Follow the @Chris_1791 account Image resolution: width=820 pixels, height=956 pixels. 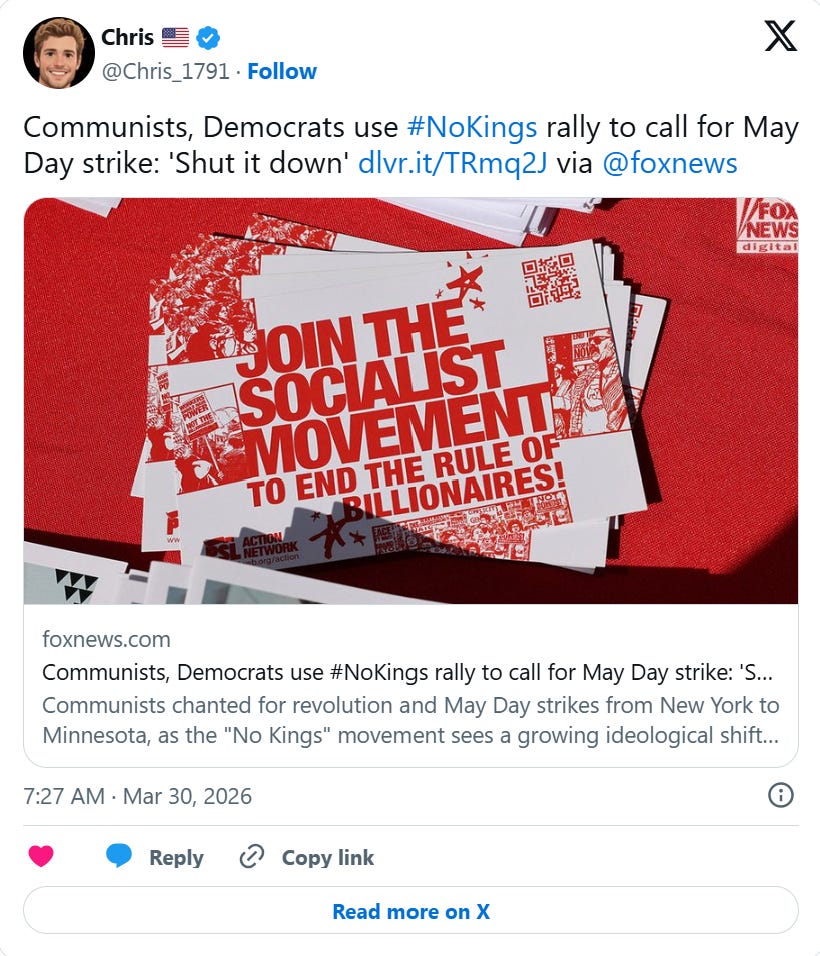(282, 71)
